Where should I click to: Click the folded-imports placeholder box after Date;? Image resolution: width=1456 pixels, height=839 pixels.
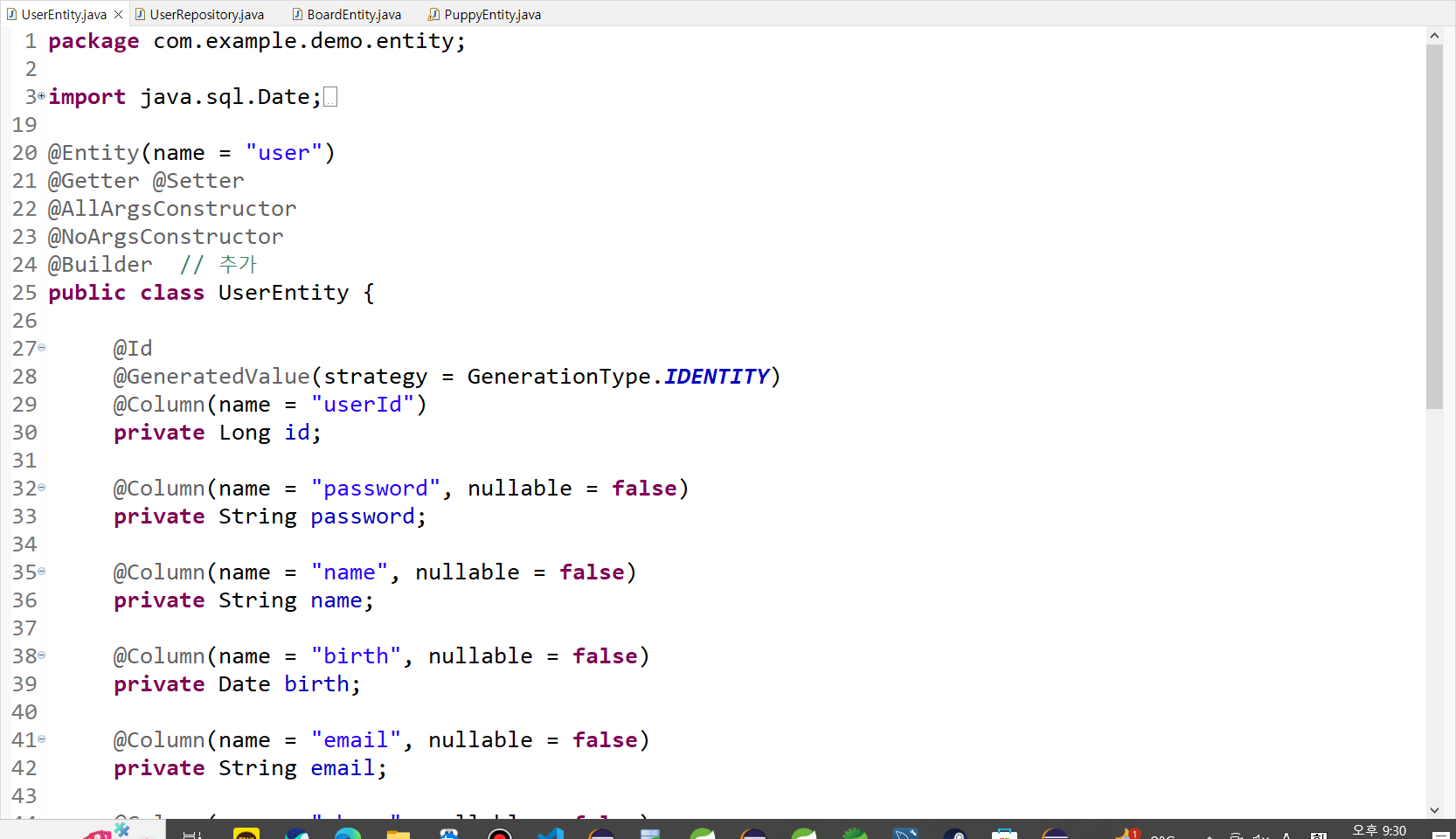coord(330,97)
